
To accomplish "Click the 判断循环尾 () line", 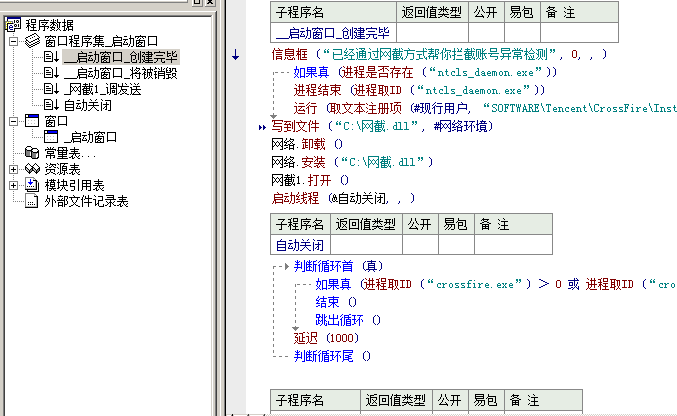I will 332,356.
